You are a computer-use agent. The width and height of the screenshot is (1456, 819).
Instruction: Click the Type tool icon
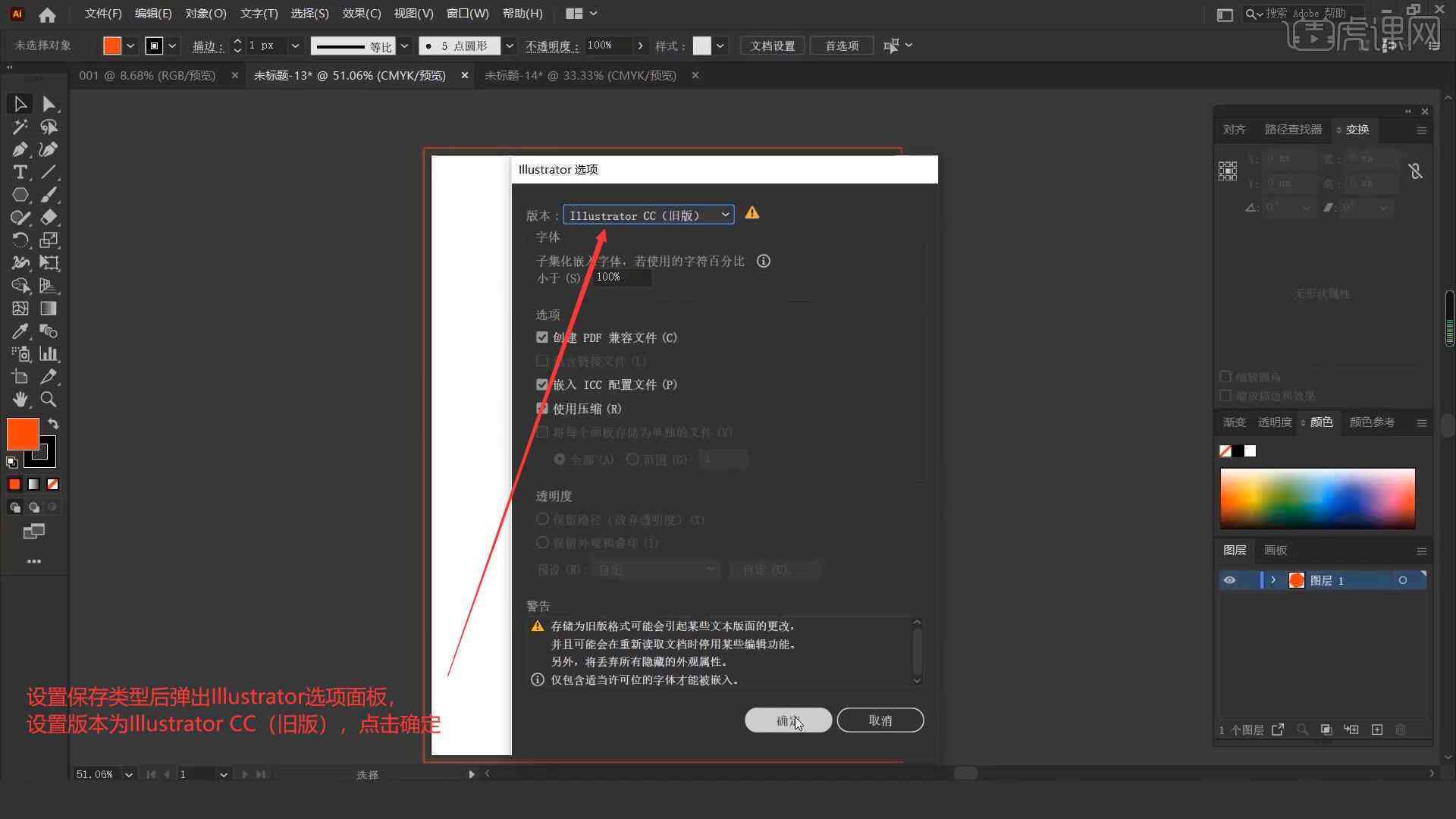click(x=18, y=171)
